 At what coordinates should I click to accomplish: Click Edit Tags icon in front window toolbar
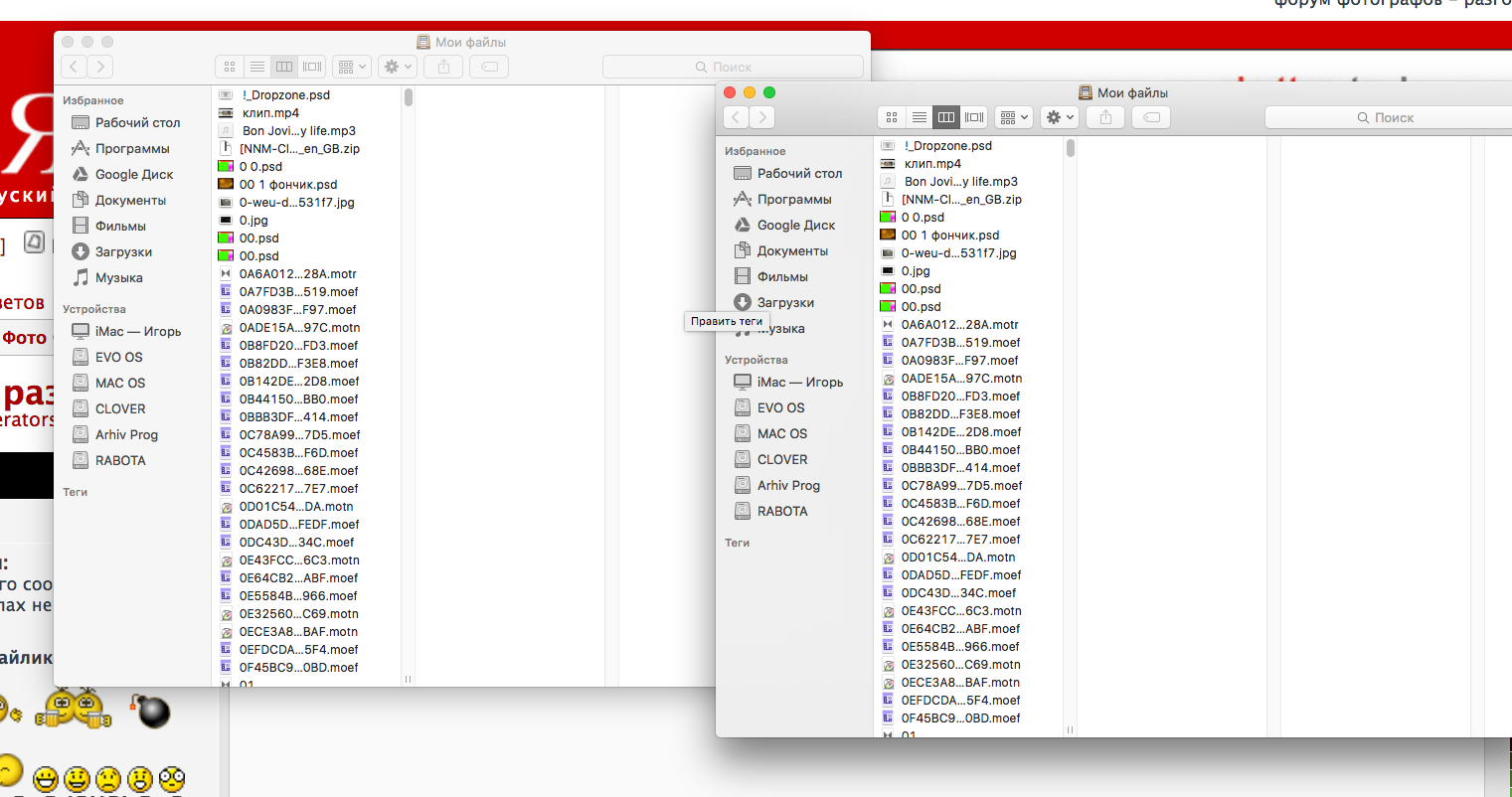[x=1151, y=117]
